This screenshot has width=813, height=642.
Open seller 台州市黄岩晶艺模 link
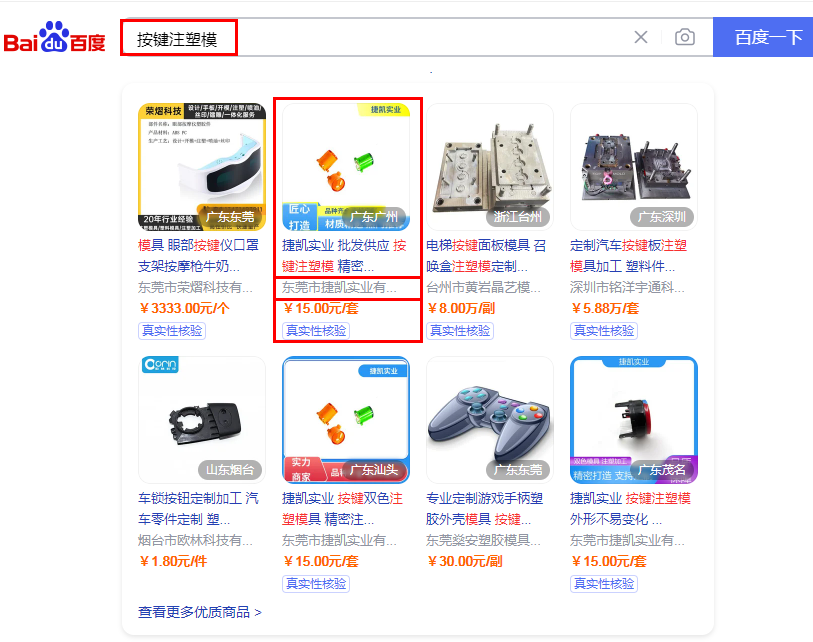point(483,287)
